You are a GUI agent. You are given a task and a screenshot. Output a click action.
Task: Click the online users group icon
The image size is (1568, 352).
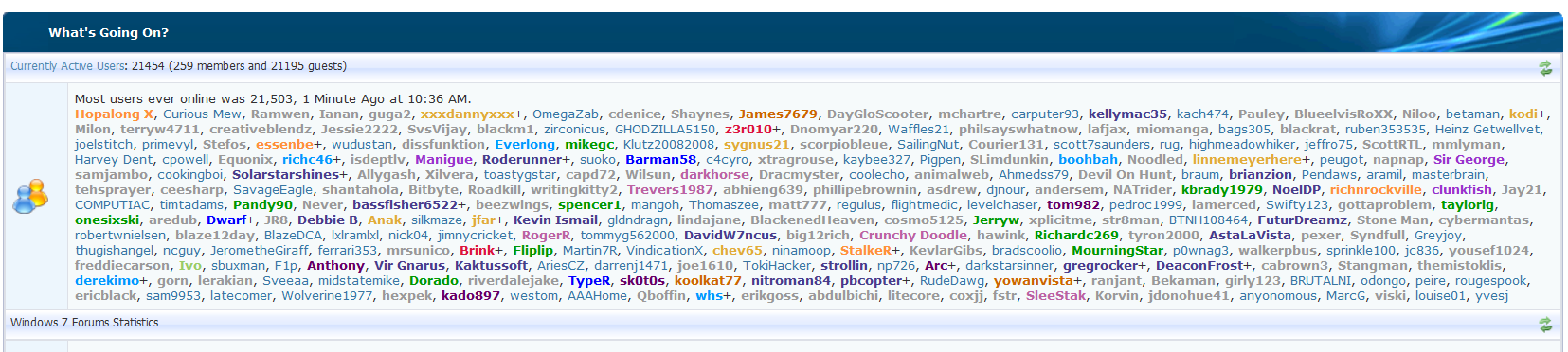coord(31,197)
